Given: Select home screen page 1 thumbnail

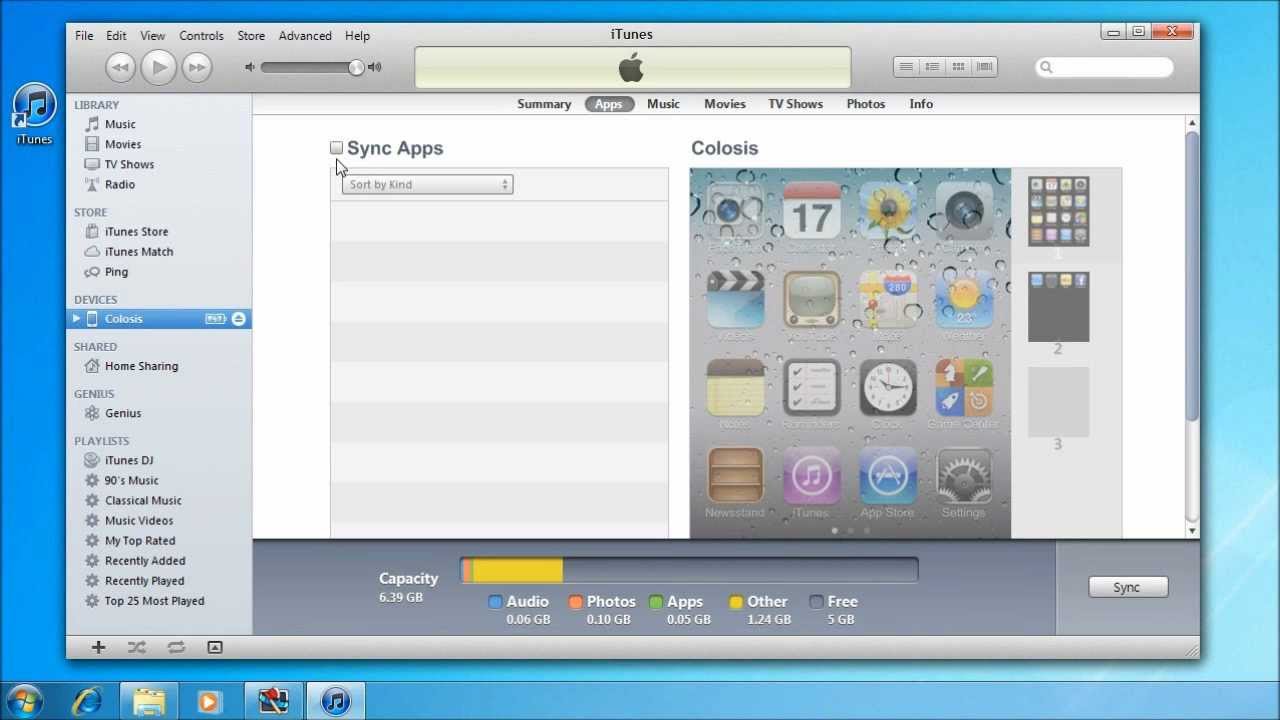Looking at the screenshot, I should (x=1058, y=211).
